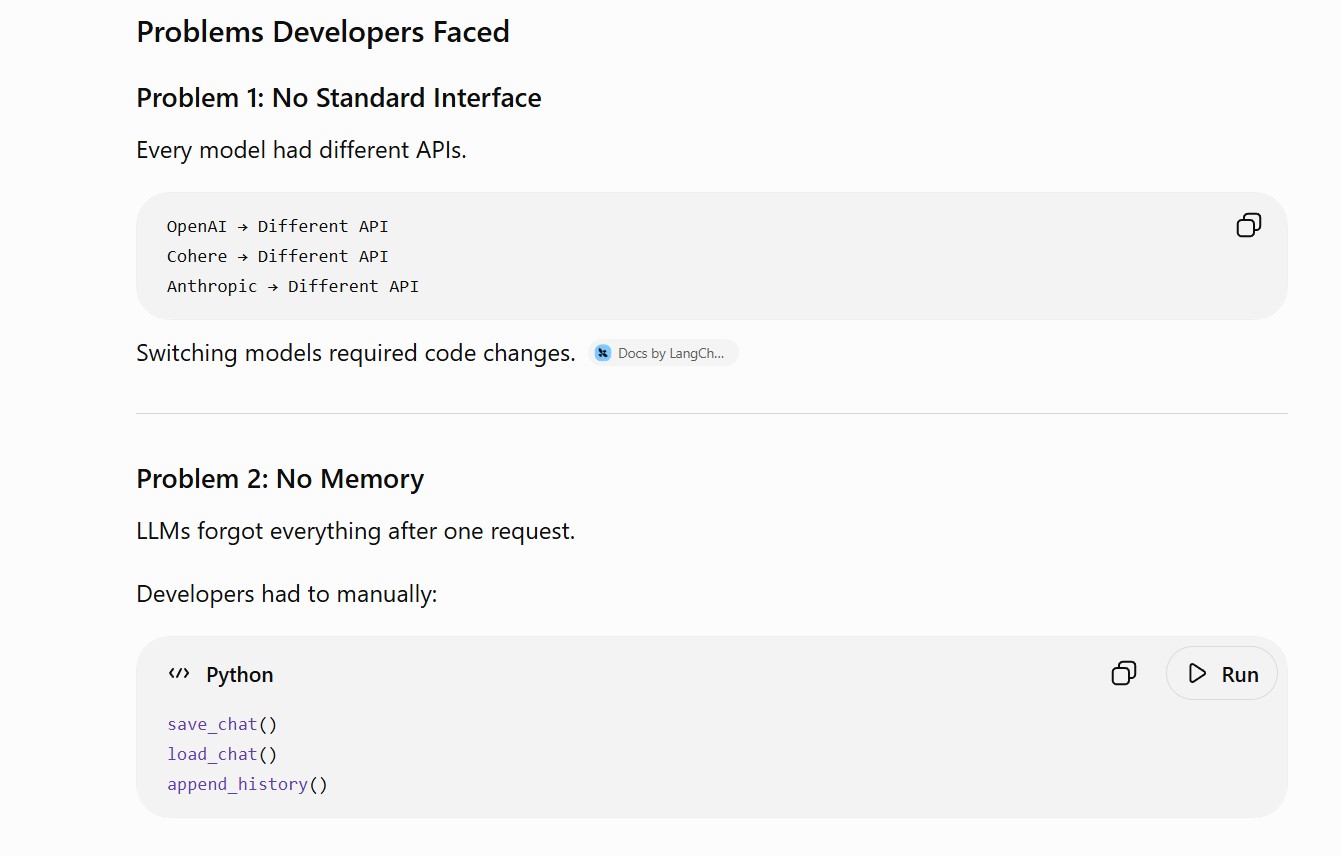Click the Python language label
1341x856 pixels.
click(x=240, y=675)
